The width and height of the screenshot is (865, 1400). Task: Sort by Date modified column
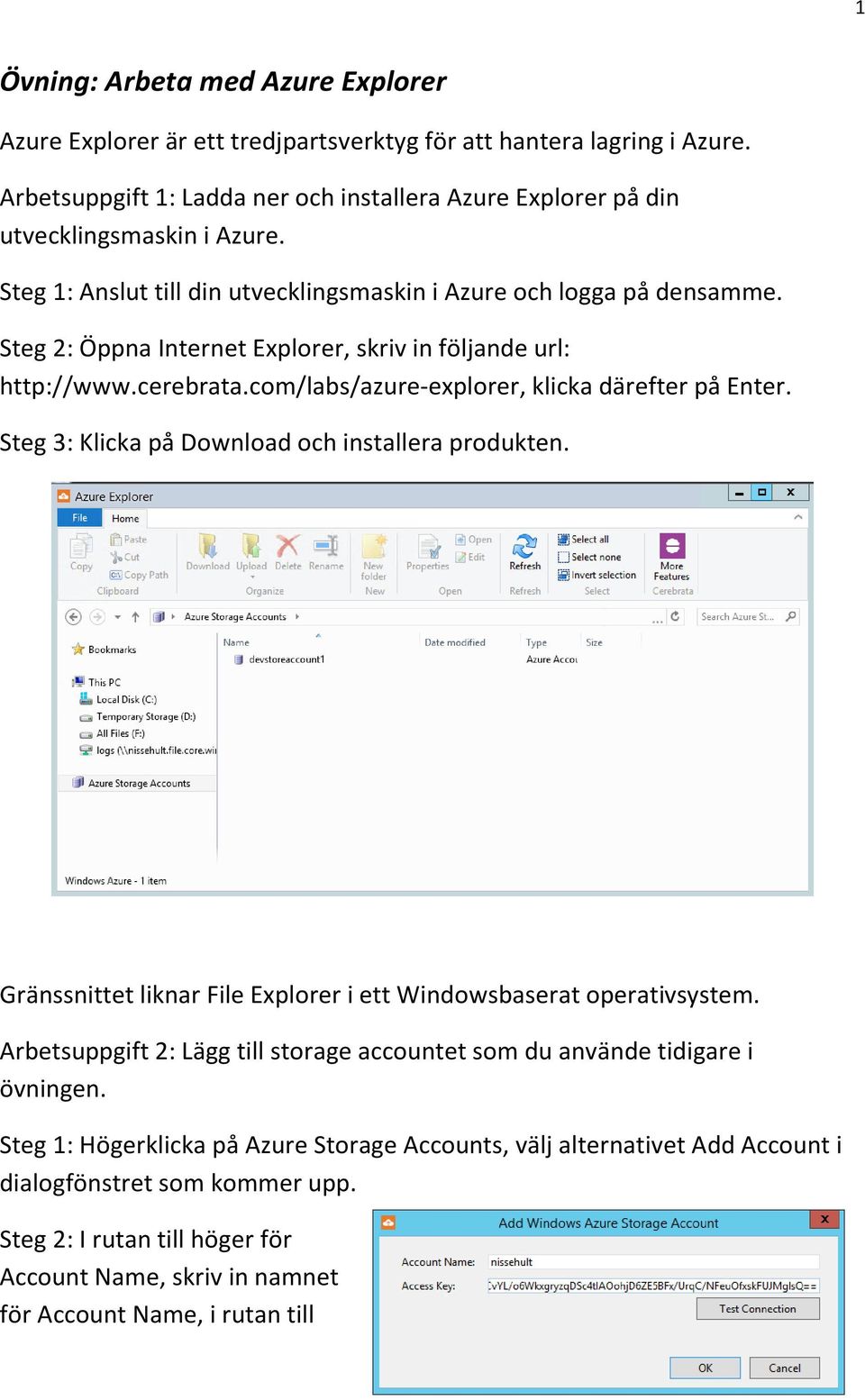tap(455, 642)
